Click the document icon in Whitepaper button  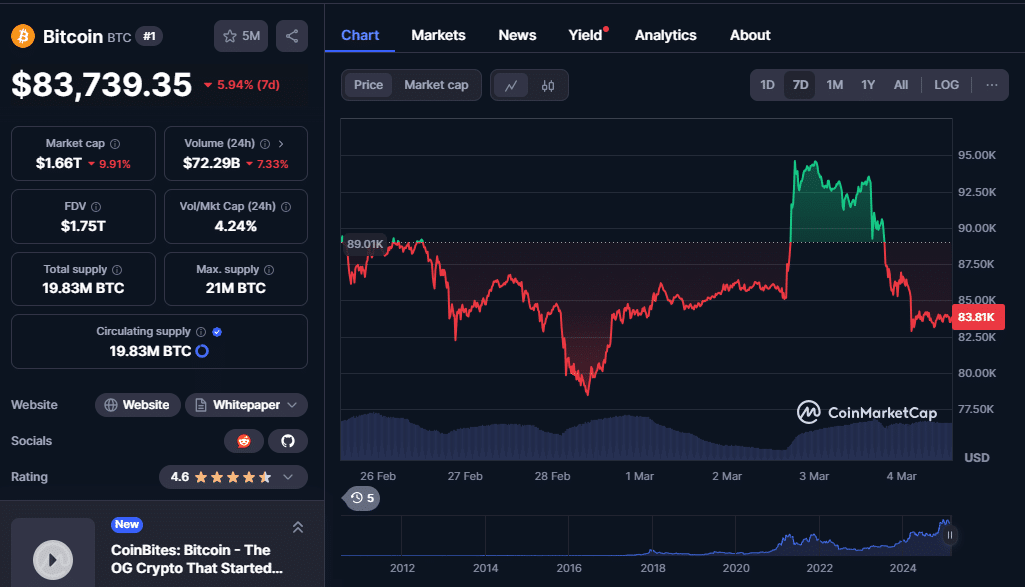pyautogui.click(x=201, y=405)
